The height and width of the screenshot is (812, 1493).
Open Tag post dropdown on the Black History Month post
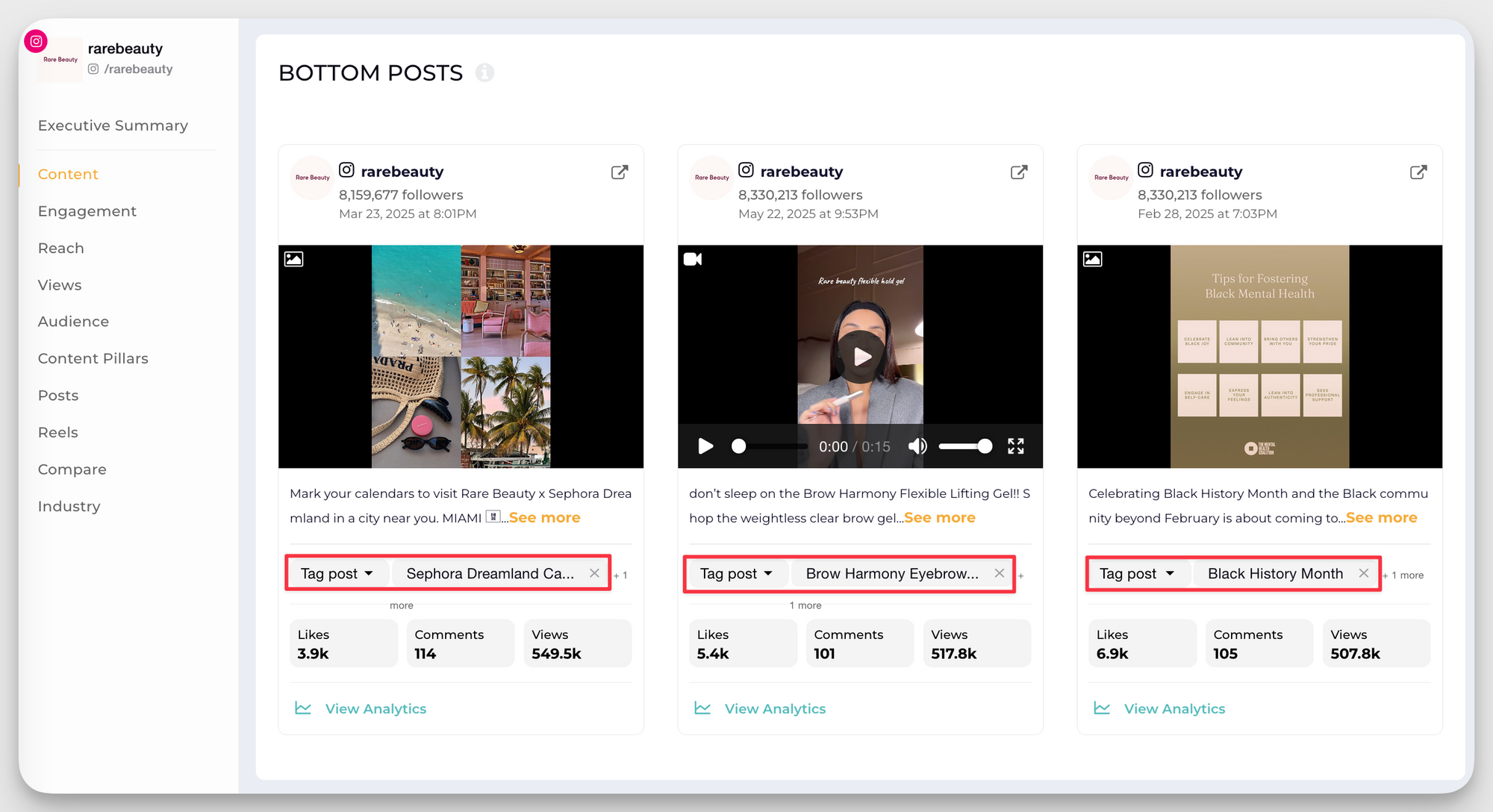point(1137,573)
